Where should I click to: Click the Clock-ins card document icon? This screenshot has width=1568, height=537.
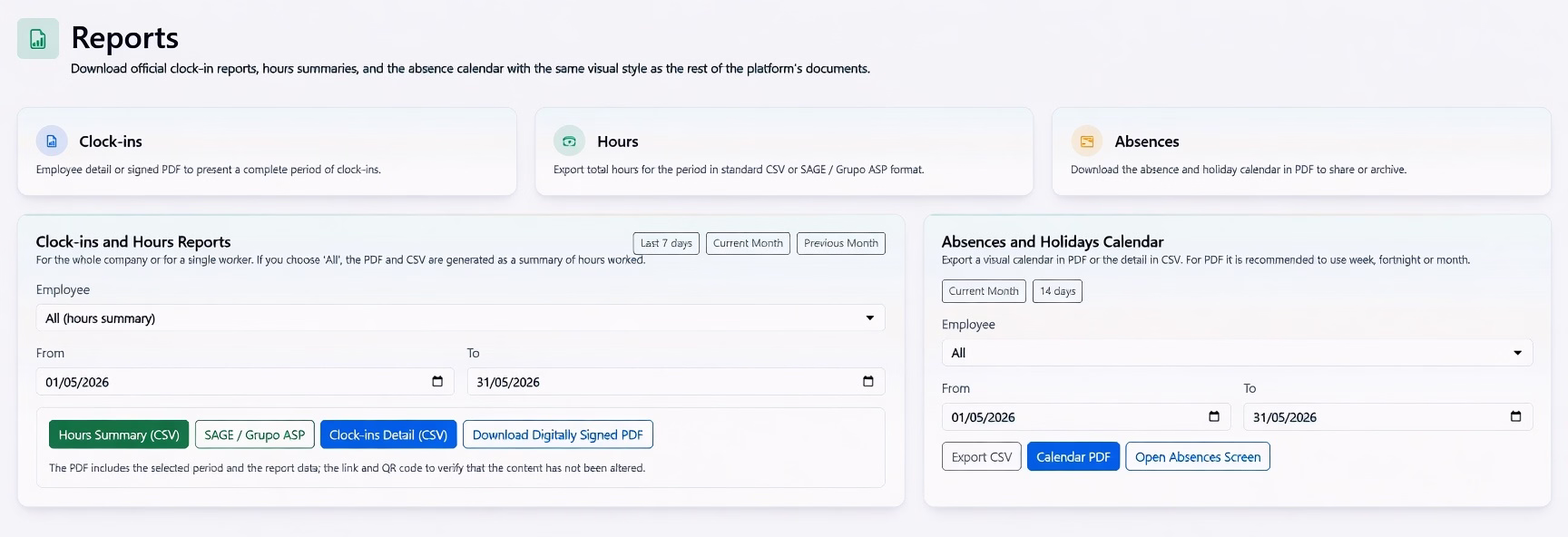tap(52, 142)
